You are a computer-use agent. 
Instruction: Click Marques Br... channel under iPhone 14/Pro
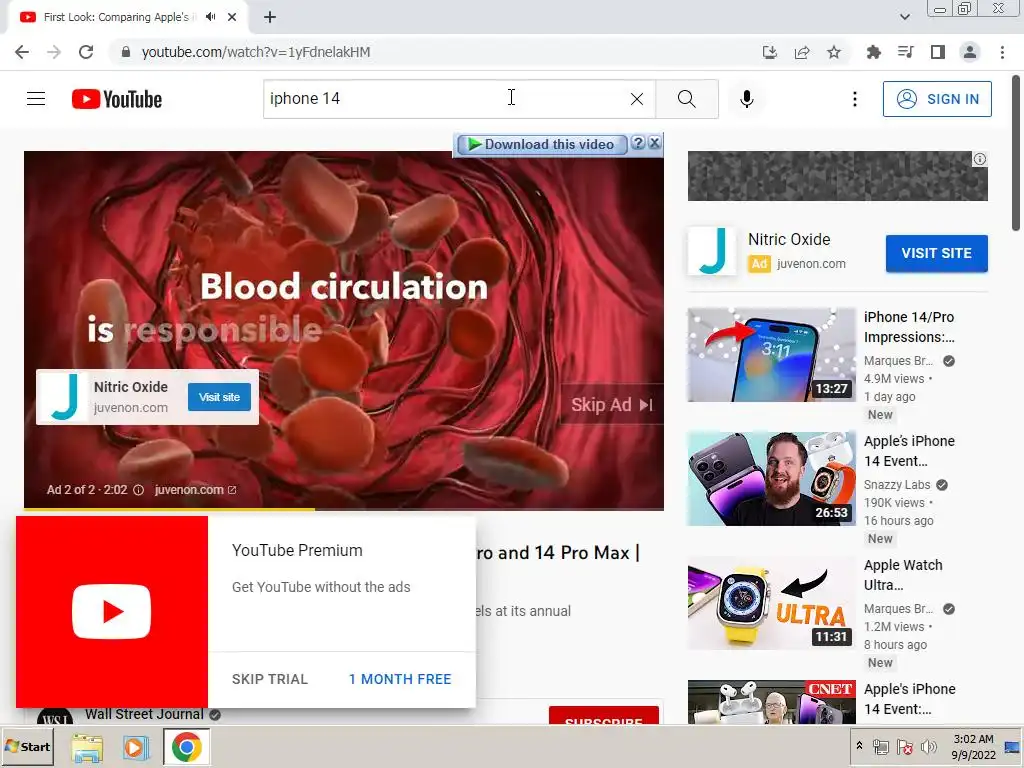(898, 360)
